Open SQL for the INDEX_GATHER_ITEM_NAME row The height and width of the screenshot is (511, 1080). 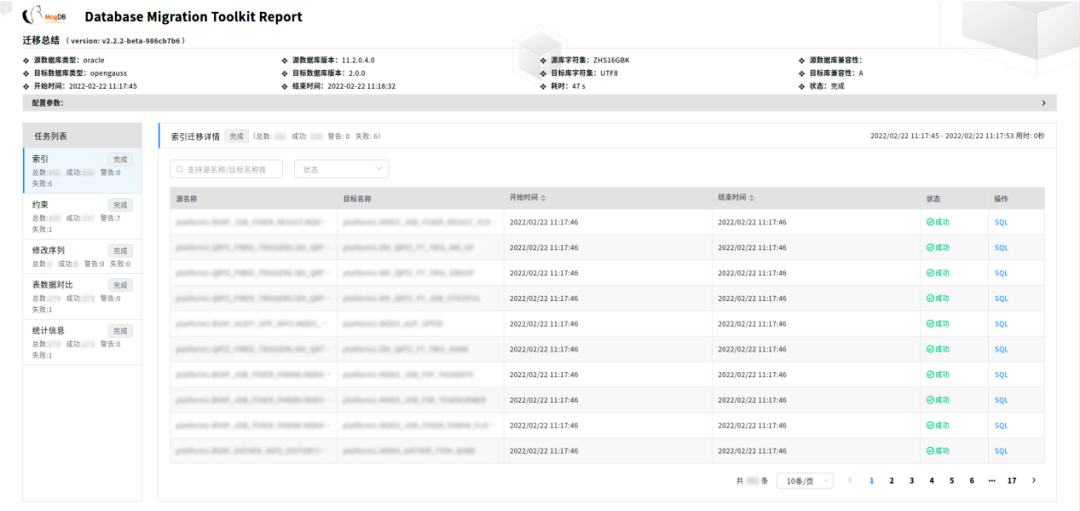click(1001, 452)
